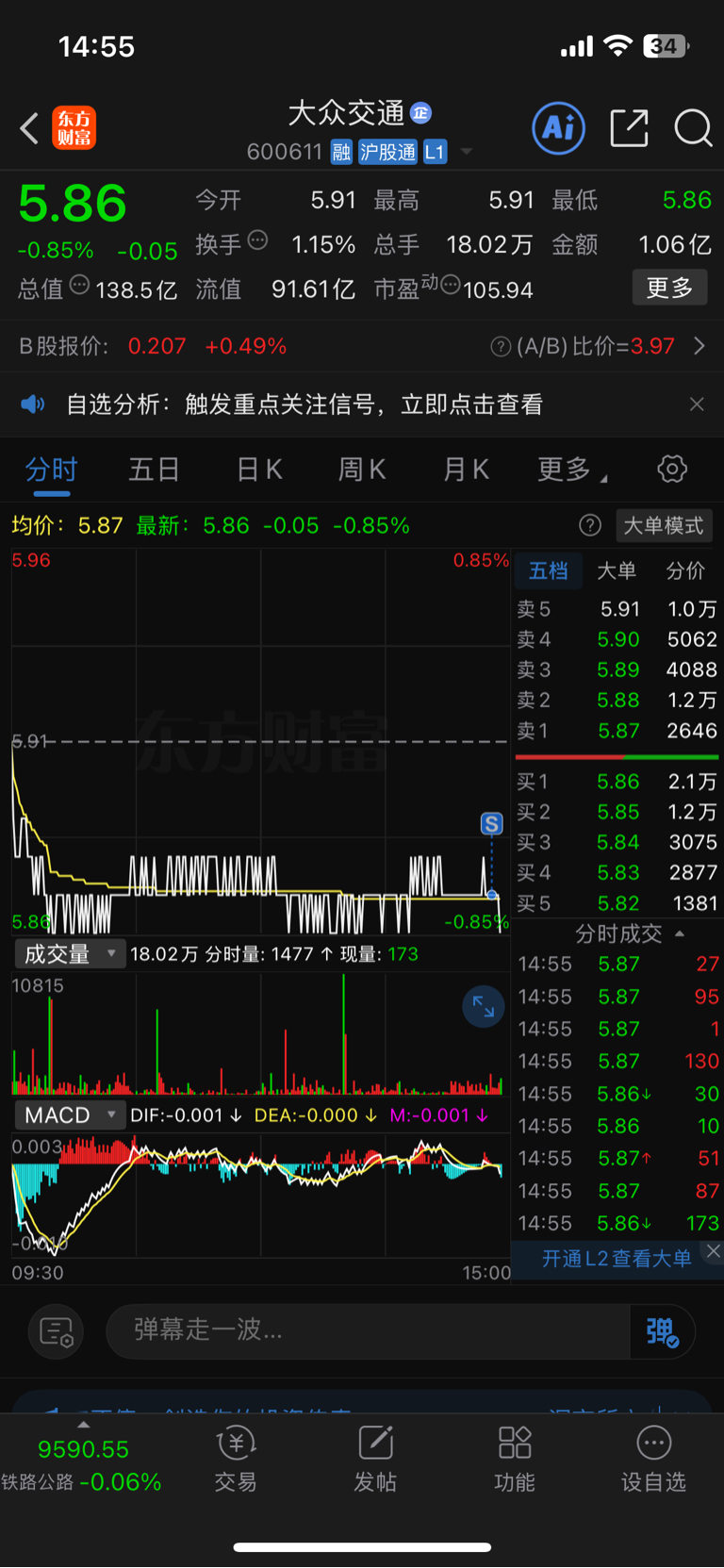The width and height of the screenshot is (724, 1568).
Task: Tap the question icon beside (A/B)比价
Action: [502, 347]
